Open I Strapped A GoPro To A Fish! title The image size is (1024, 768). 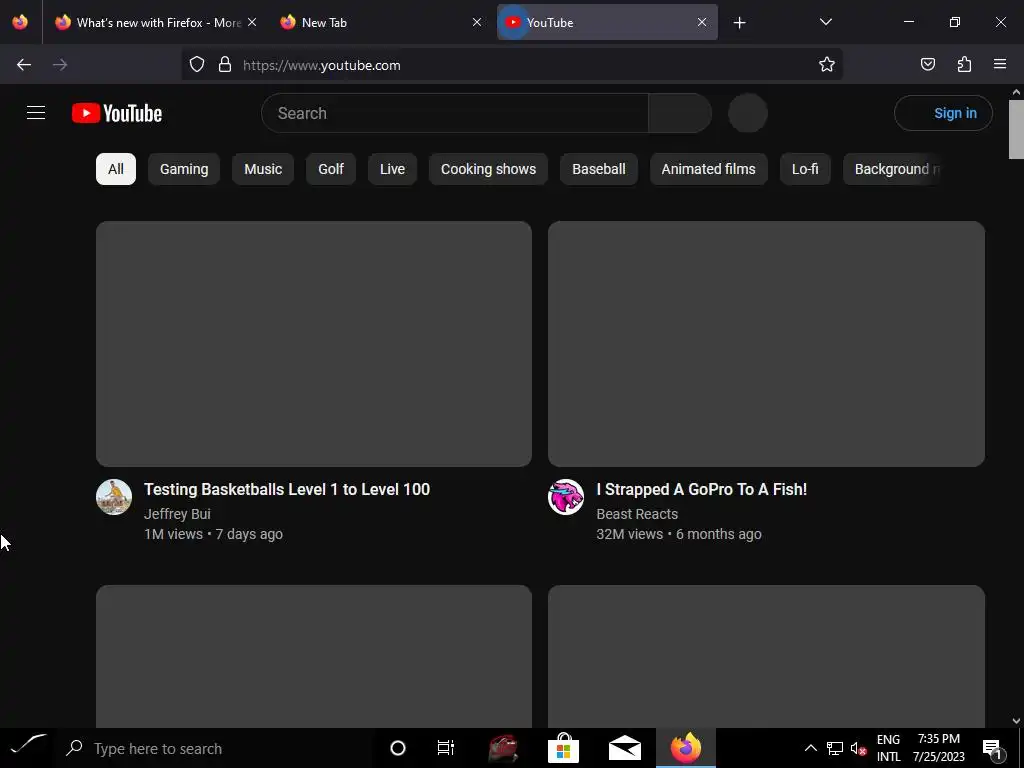701,490
